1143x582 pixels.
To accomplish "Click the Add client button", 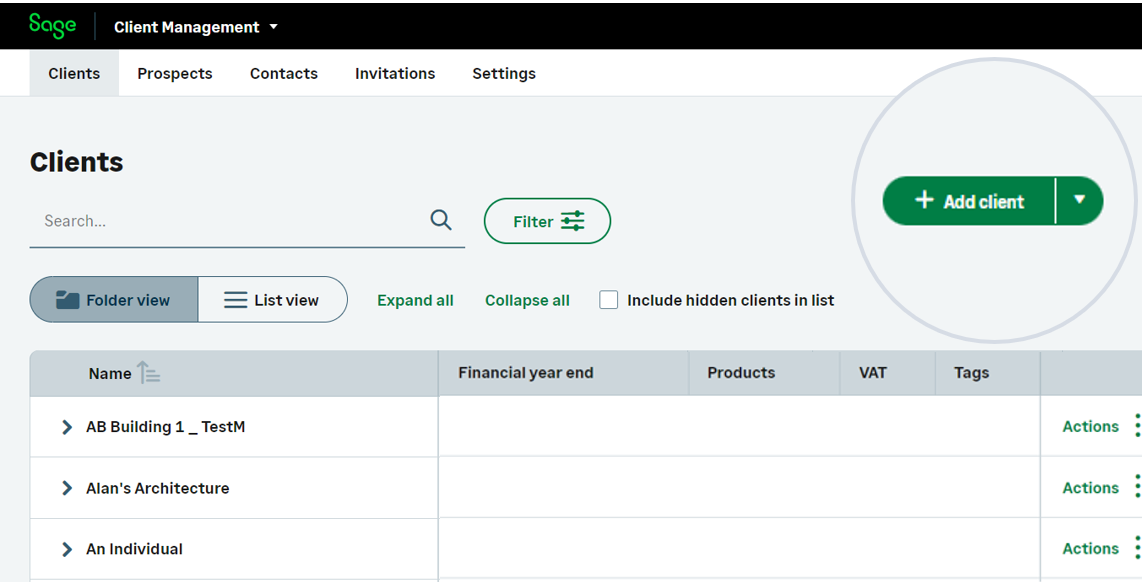I will (x=968, y=201).
